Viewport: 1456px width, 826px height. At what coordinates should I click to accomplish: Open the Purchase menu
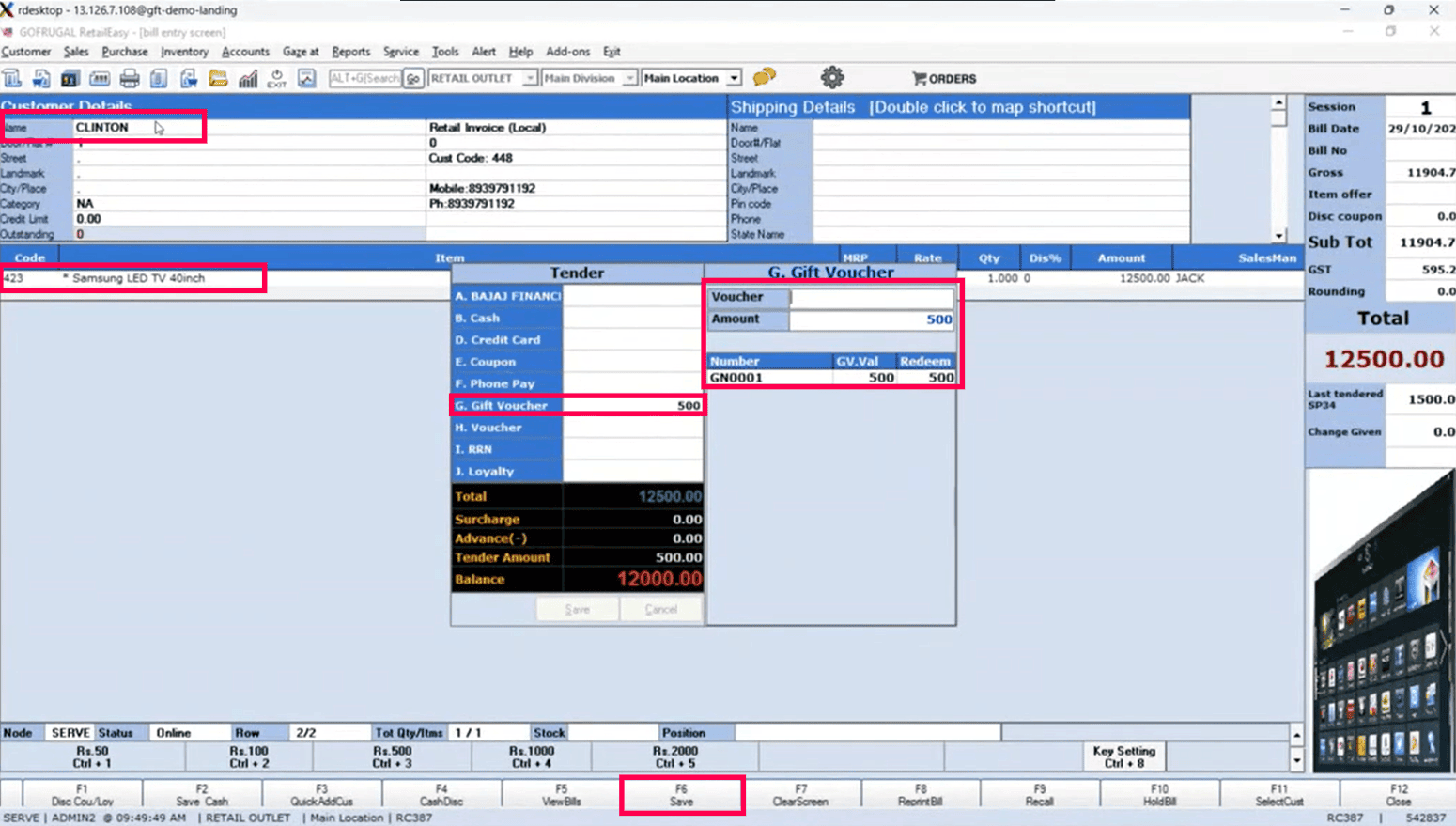coord(125,52)
